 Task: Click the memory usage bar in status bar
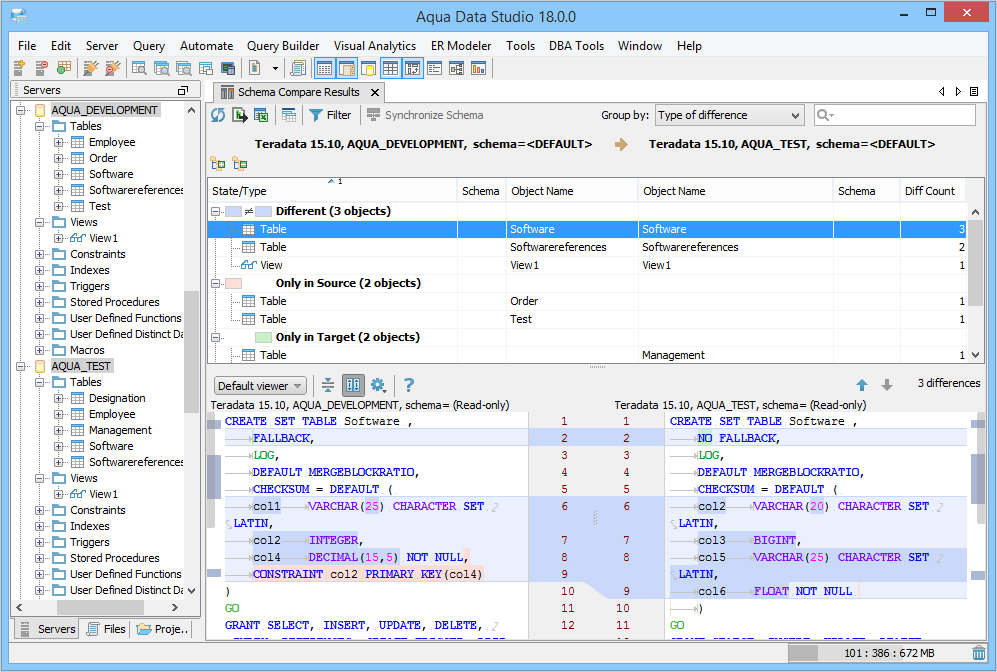tap(878, 653)
